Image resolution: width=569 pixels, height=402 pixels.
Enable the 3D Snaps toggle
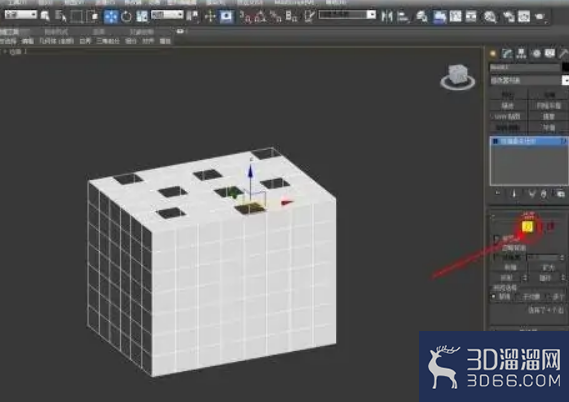coord(246,16)
